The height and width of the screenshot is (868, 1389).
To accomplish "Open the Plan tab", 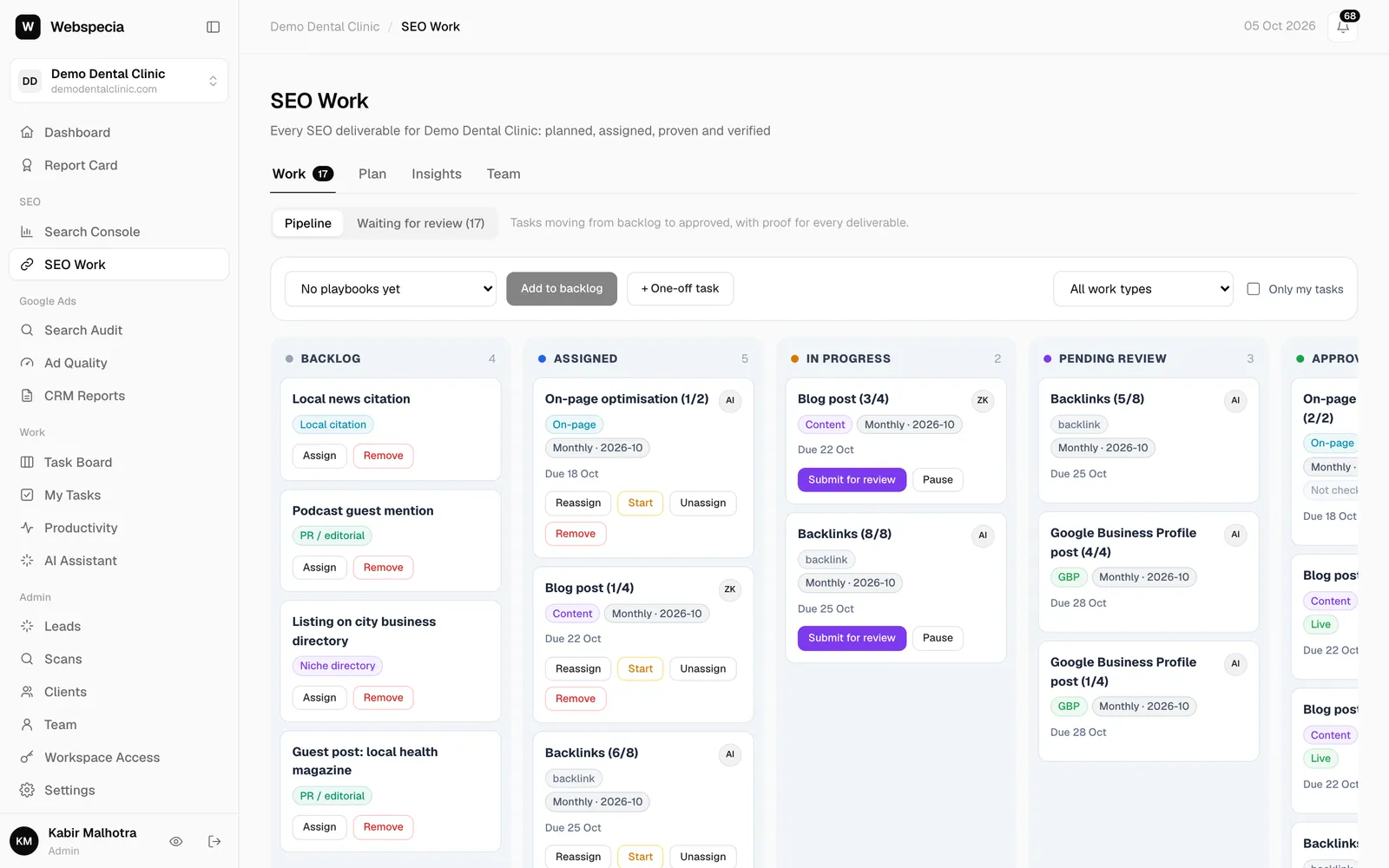I will point(372,174).
